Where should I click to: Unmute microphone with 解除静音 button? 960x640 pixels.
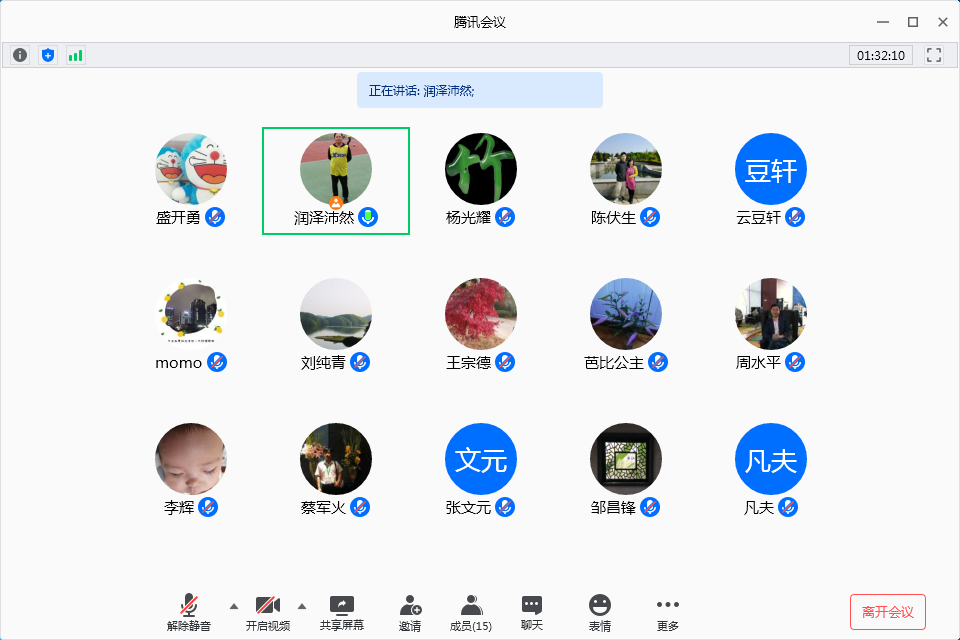[x=189, y=613]
